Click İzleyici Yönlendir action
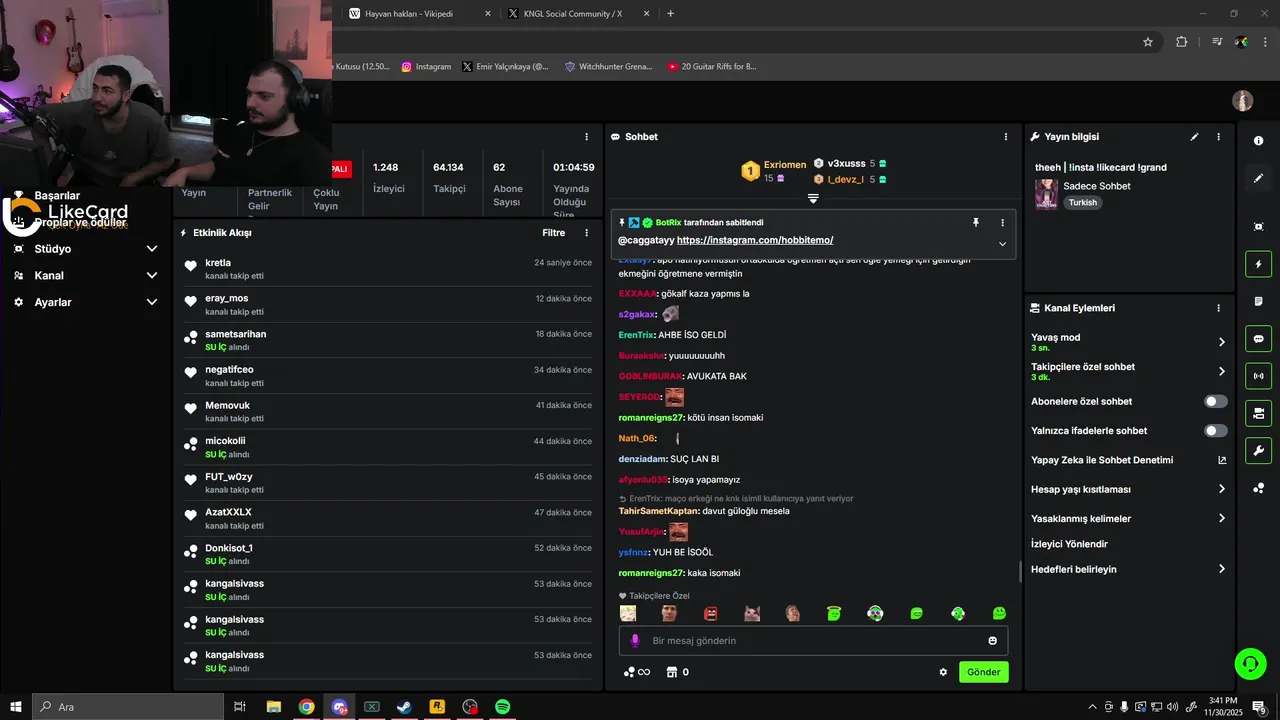This screenshot has width=1280, height=720. (1069, 544)
